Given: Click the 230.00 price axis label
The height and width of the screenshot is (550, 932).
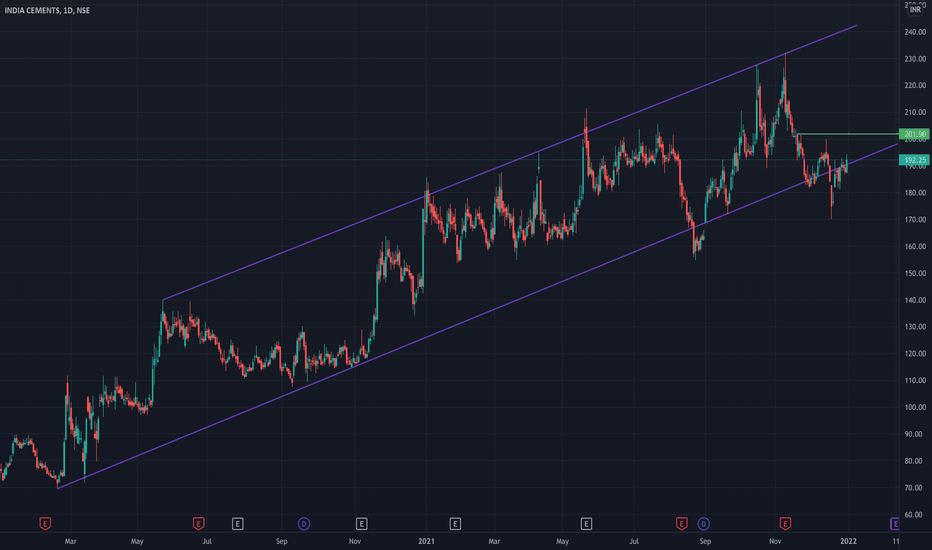Looking at the screenshot, I should click(x=915, y=59).
